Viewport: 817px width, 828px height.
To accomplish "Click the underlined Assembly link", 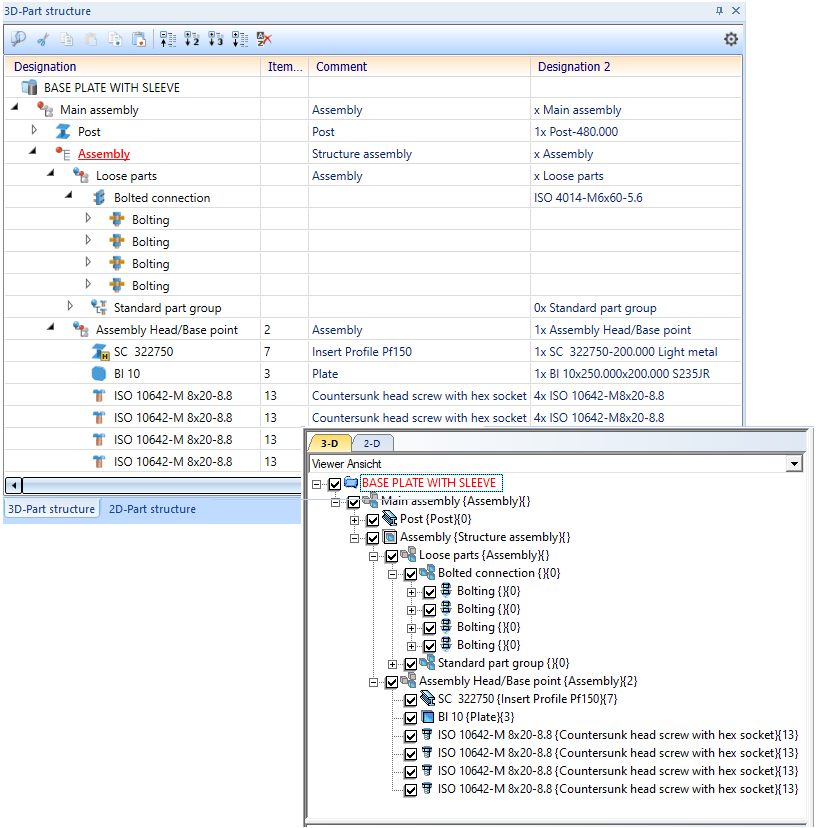I will (x=104, y=154).
